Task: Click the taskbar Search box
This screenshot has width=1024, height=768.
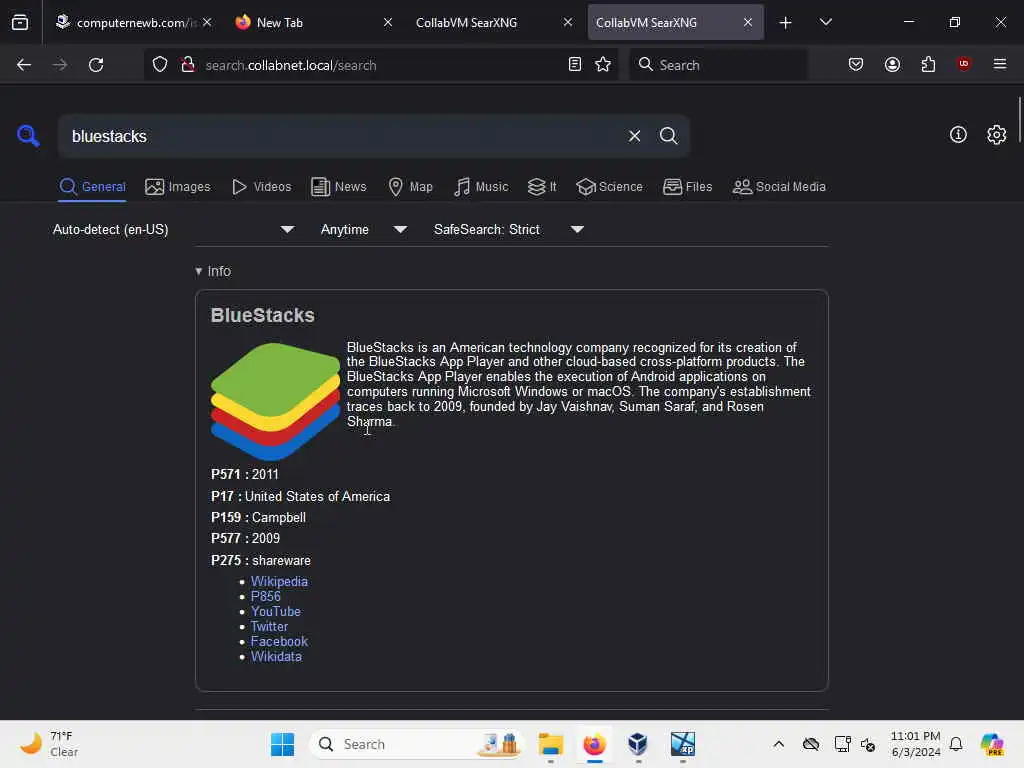Action: click(417, 744)
